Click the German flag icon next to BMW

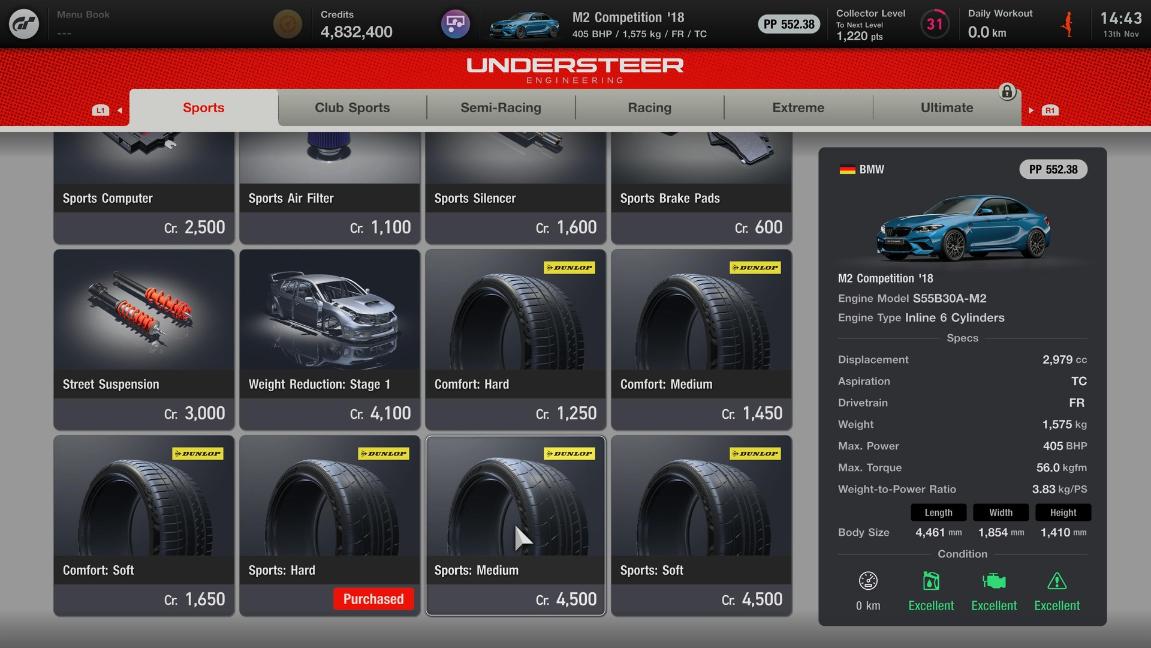pyautogui.click(x=846, y=169)
